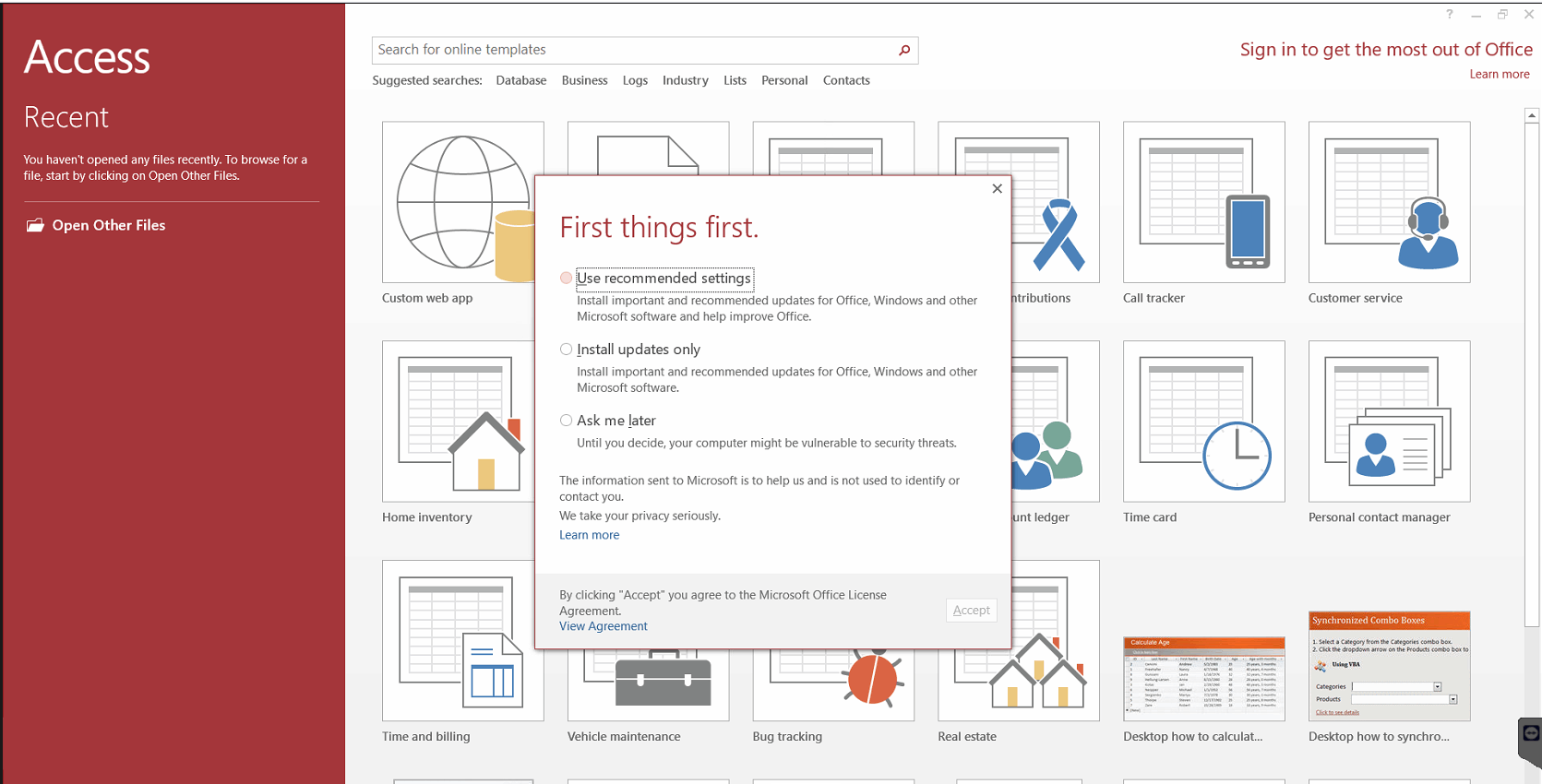Click the template list scrollbar up arrow
The image size is (1542, 784).
click(x=1532, y=115)
